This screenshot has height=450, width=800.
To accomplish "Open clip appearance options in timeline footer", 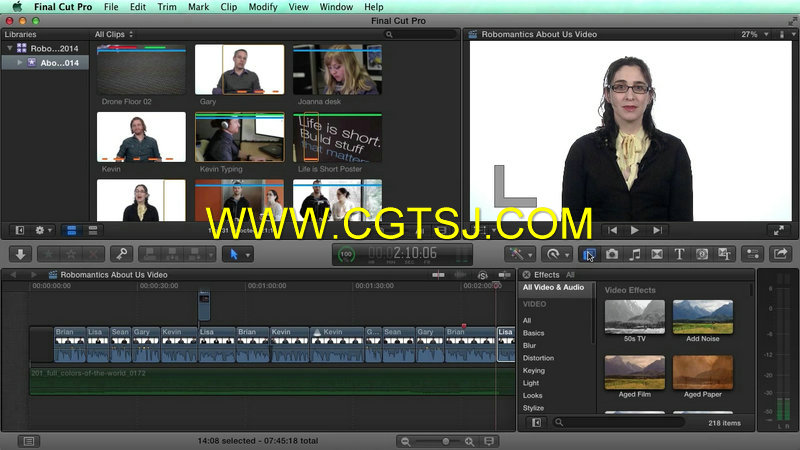I will pos(489,441).
